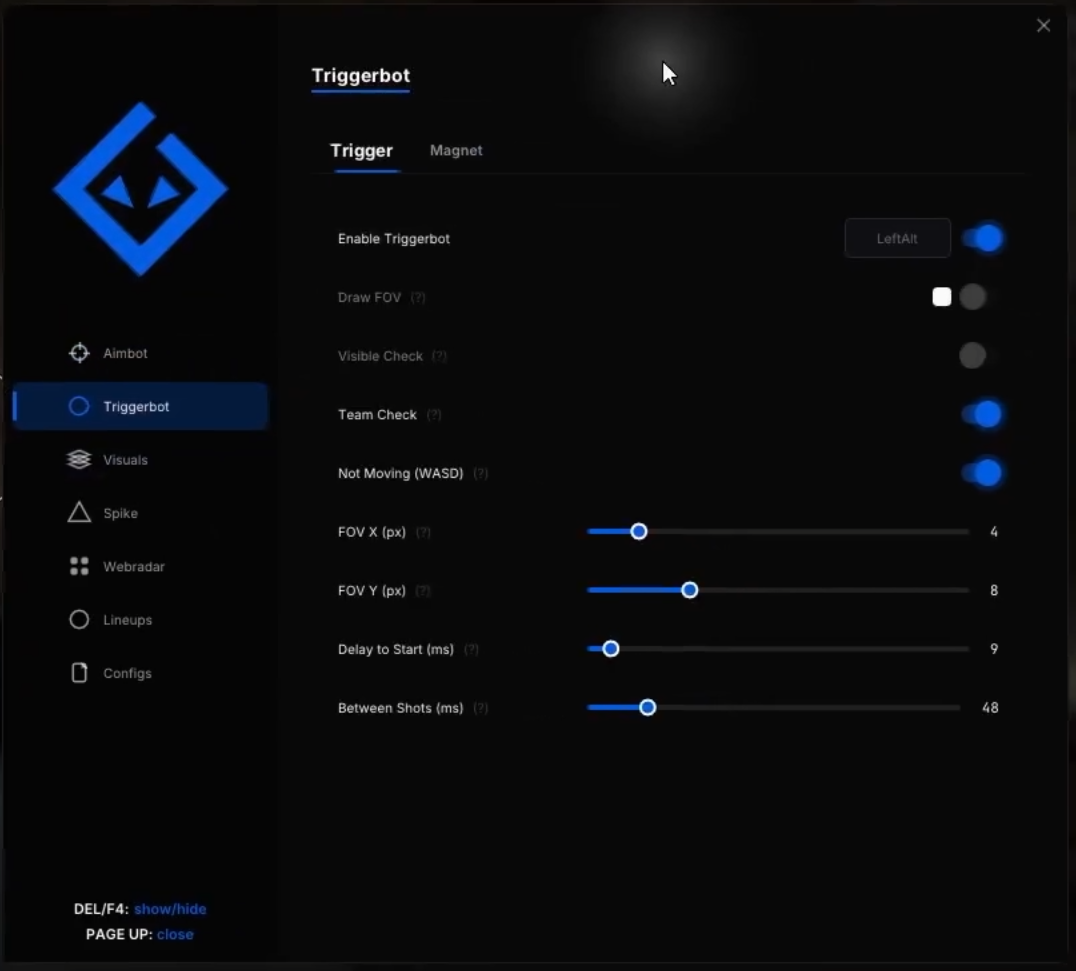Open the Lineups circle icon section

pos(79,620)
